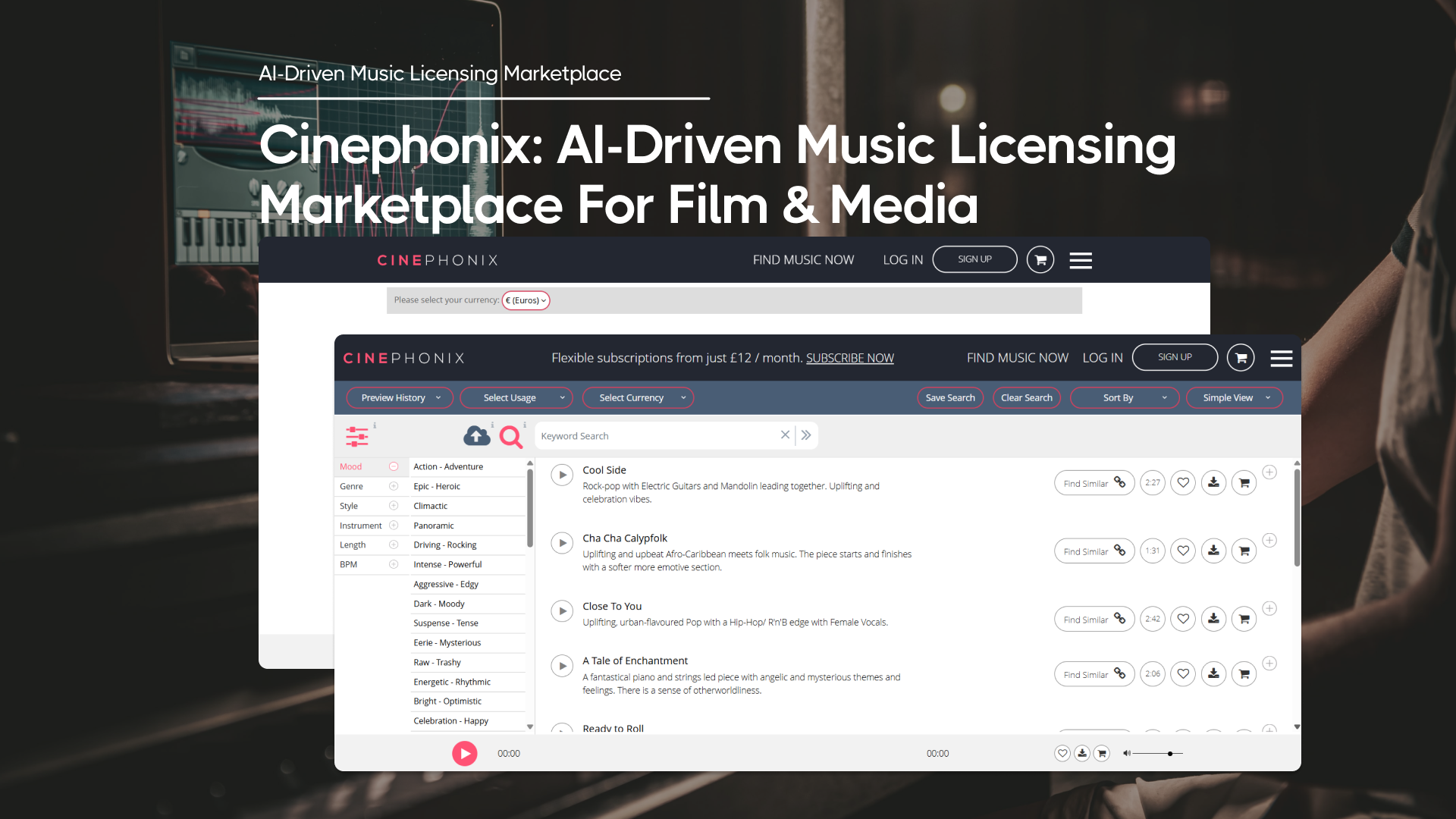Open the Euros currency selector

pos(526,301)
